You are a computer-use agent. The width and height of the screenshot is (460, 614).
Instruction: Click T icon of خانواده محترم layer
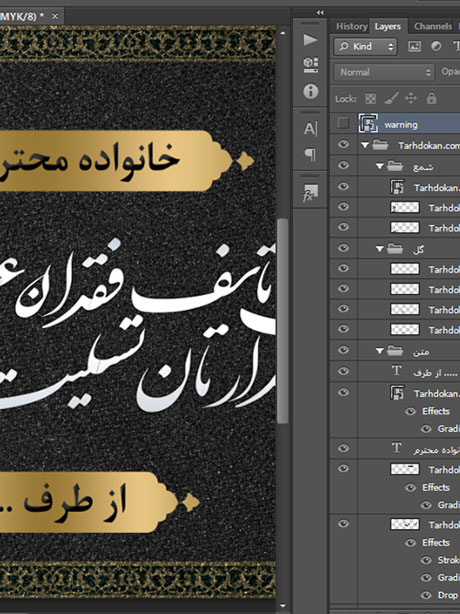tap(397, 448)
